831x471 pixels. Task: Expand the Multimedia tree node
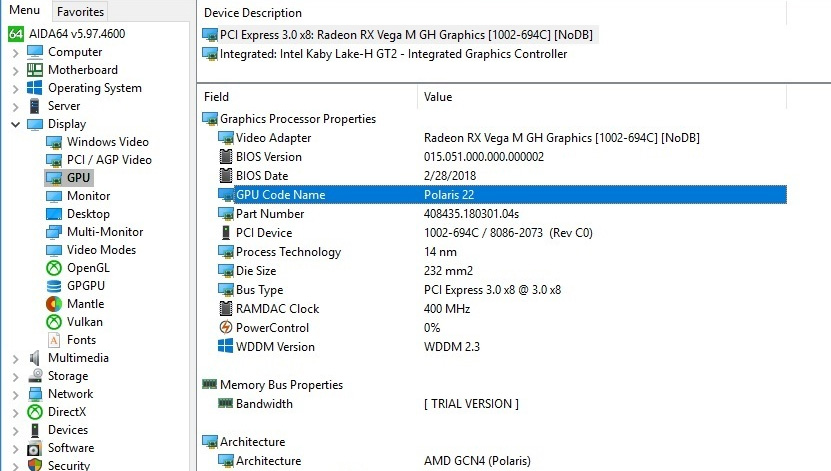(x=15, y=358)
